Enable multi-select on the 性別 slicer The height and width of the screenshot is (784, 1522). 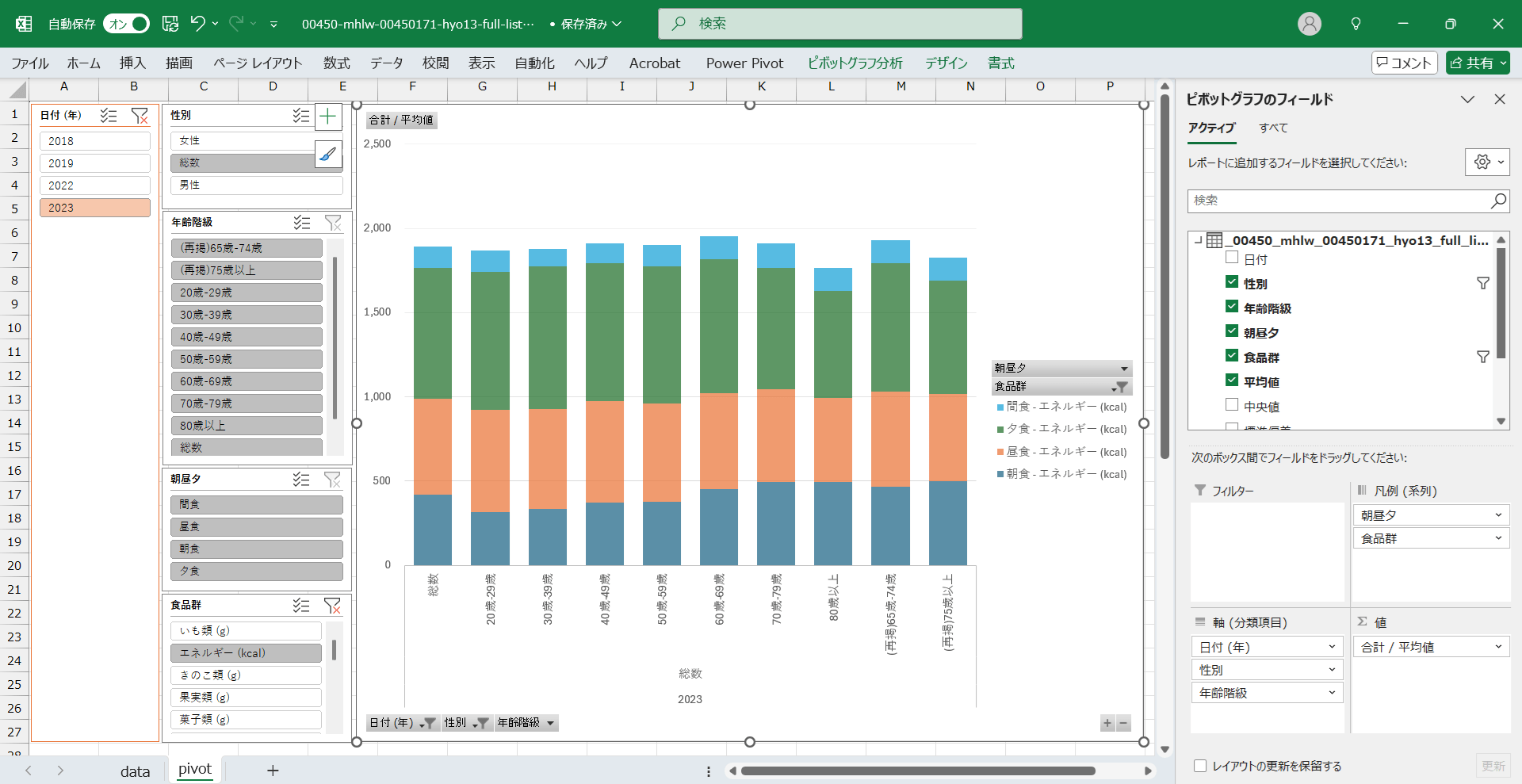(300, 116)
